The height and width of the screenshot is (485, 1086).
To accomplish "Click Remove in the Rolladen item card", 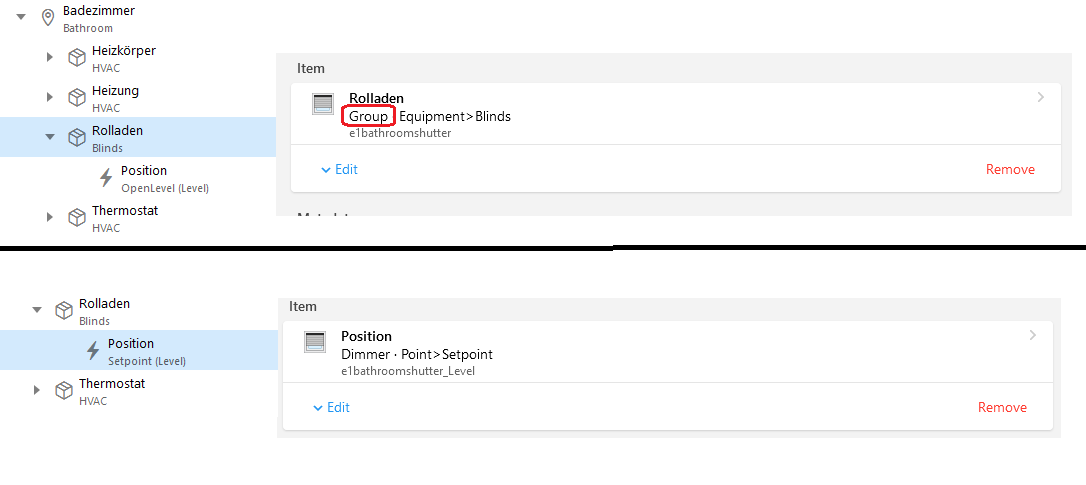I will 1010,169.
